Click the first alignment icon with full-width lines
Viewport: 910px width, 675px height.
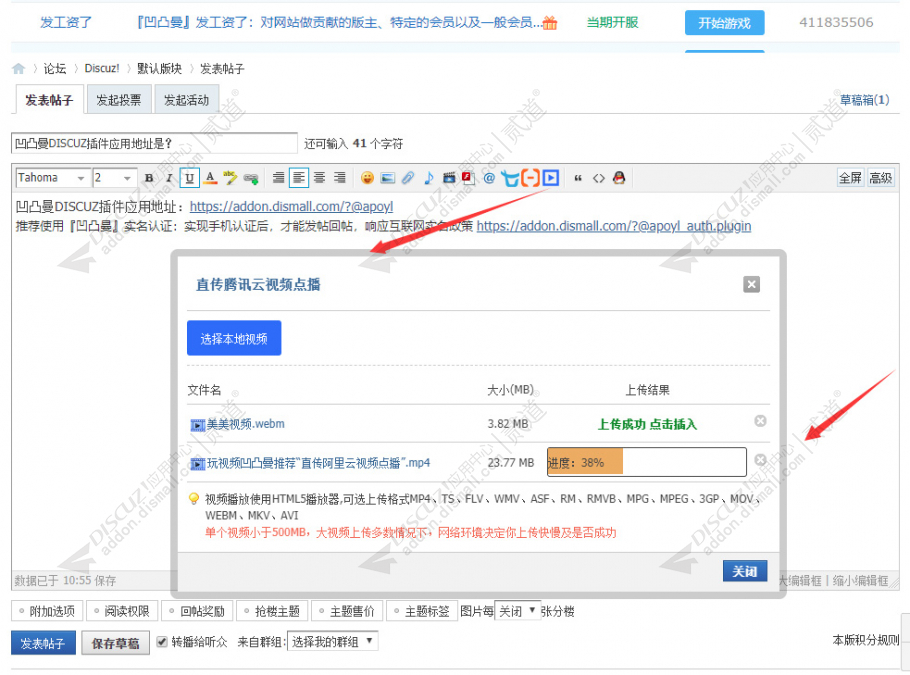[279, 178]
